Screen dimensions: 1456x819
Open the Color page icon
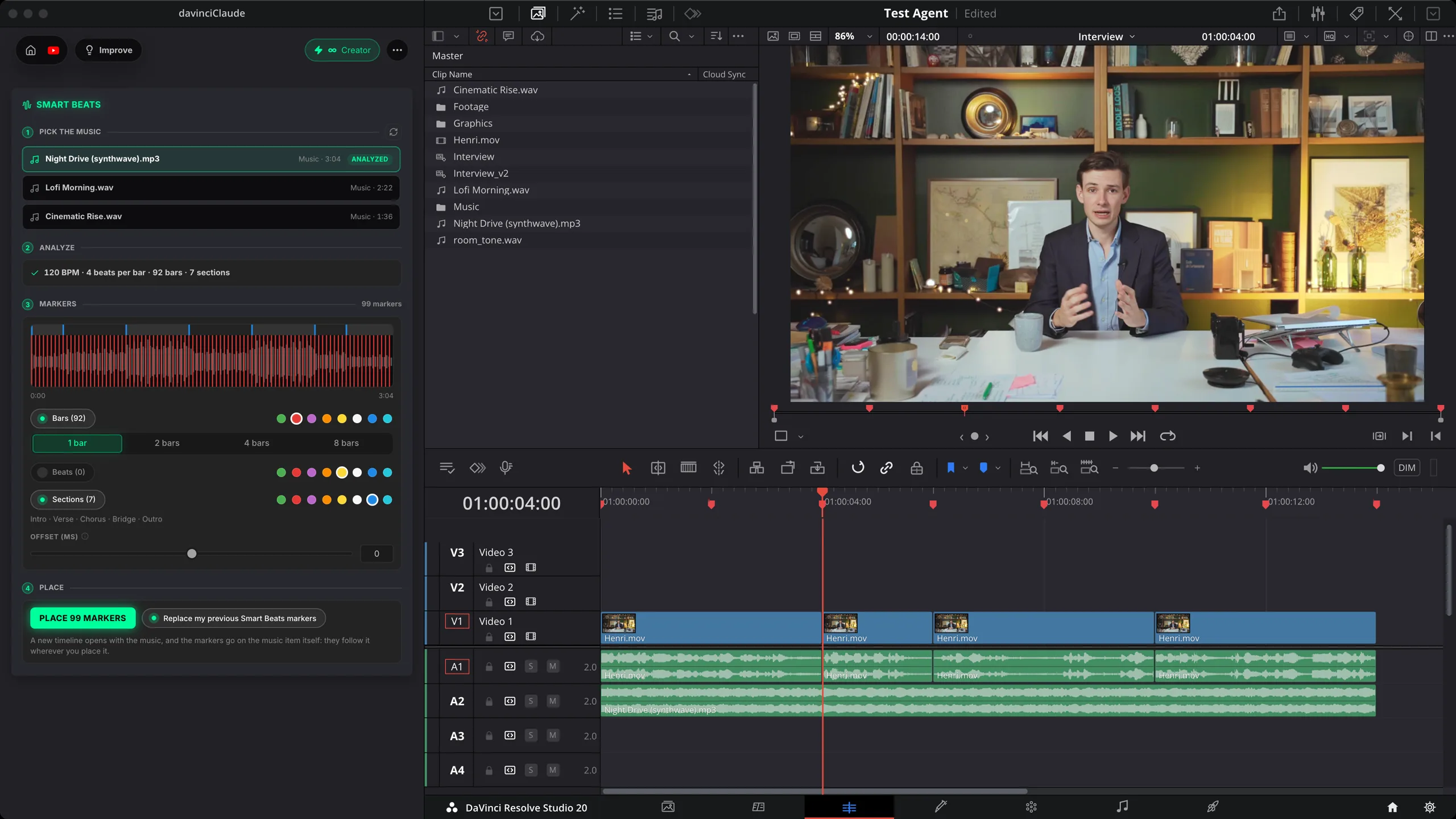tap(1031, 806)
